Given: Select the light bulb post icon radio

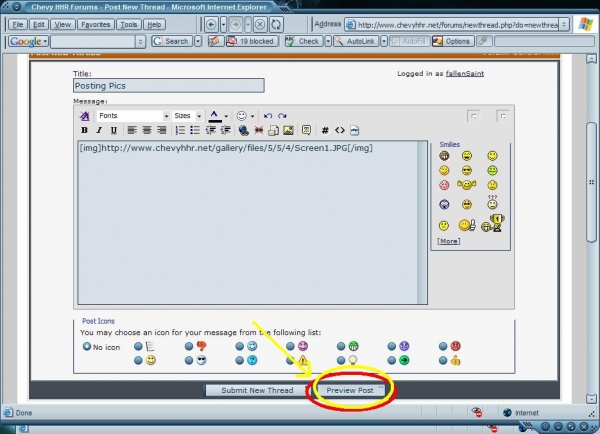Looking at the screenshot, I should coord(337,360).
